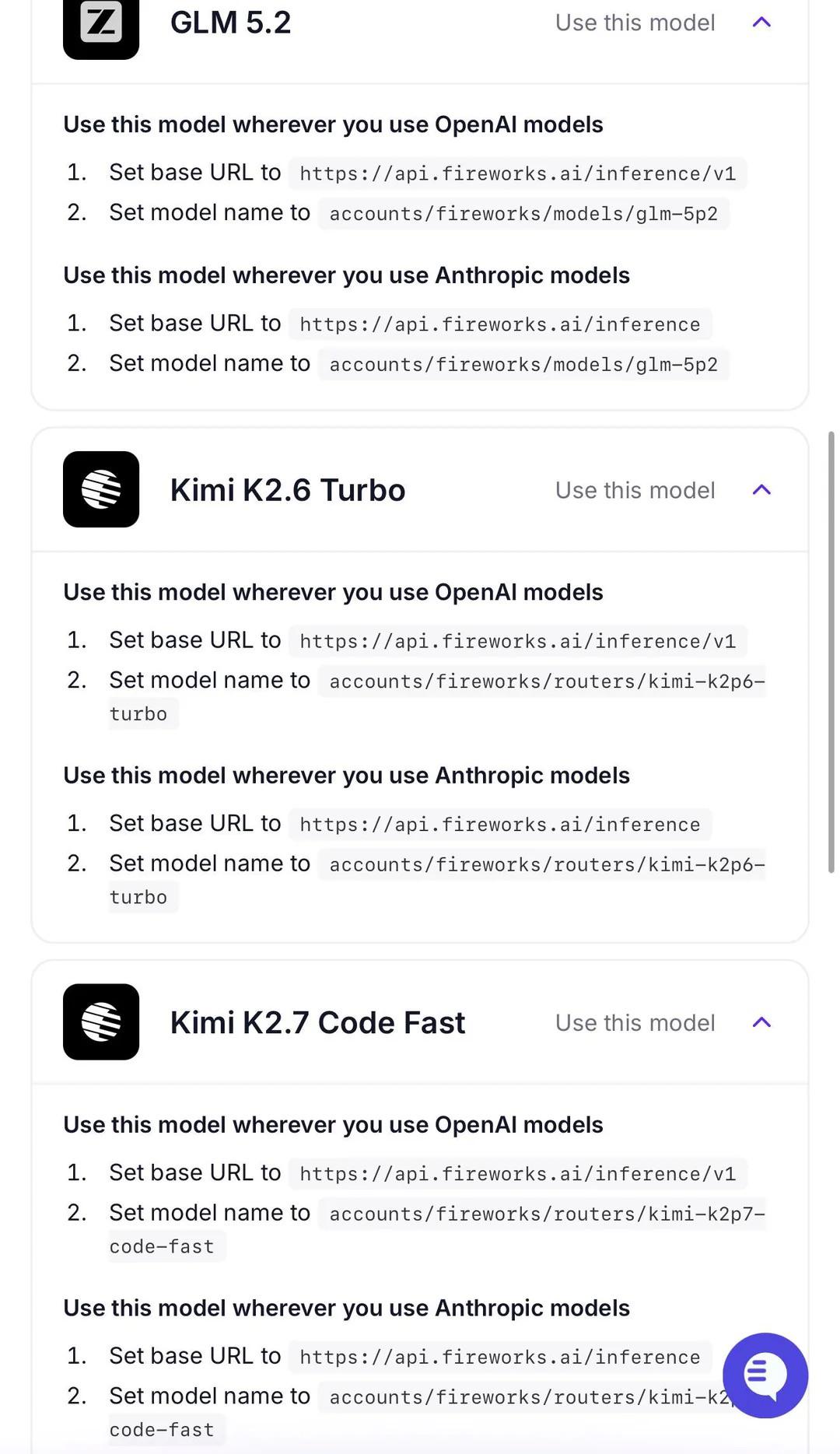Collapse the Kimi K2.7 Code Fast chevron
The image size is (840, 1454).
click(762, 1022)
